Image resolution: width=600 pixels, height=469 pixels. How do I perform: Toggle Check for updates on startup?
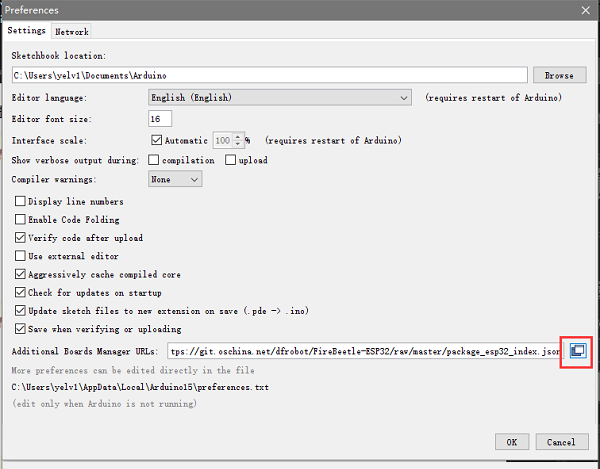pyautogui.click(x=20, y=293)
